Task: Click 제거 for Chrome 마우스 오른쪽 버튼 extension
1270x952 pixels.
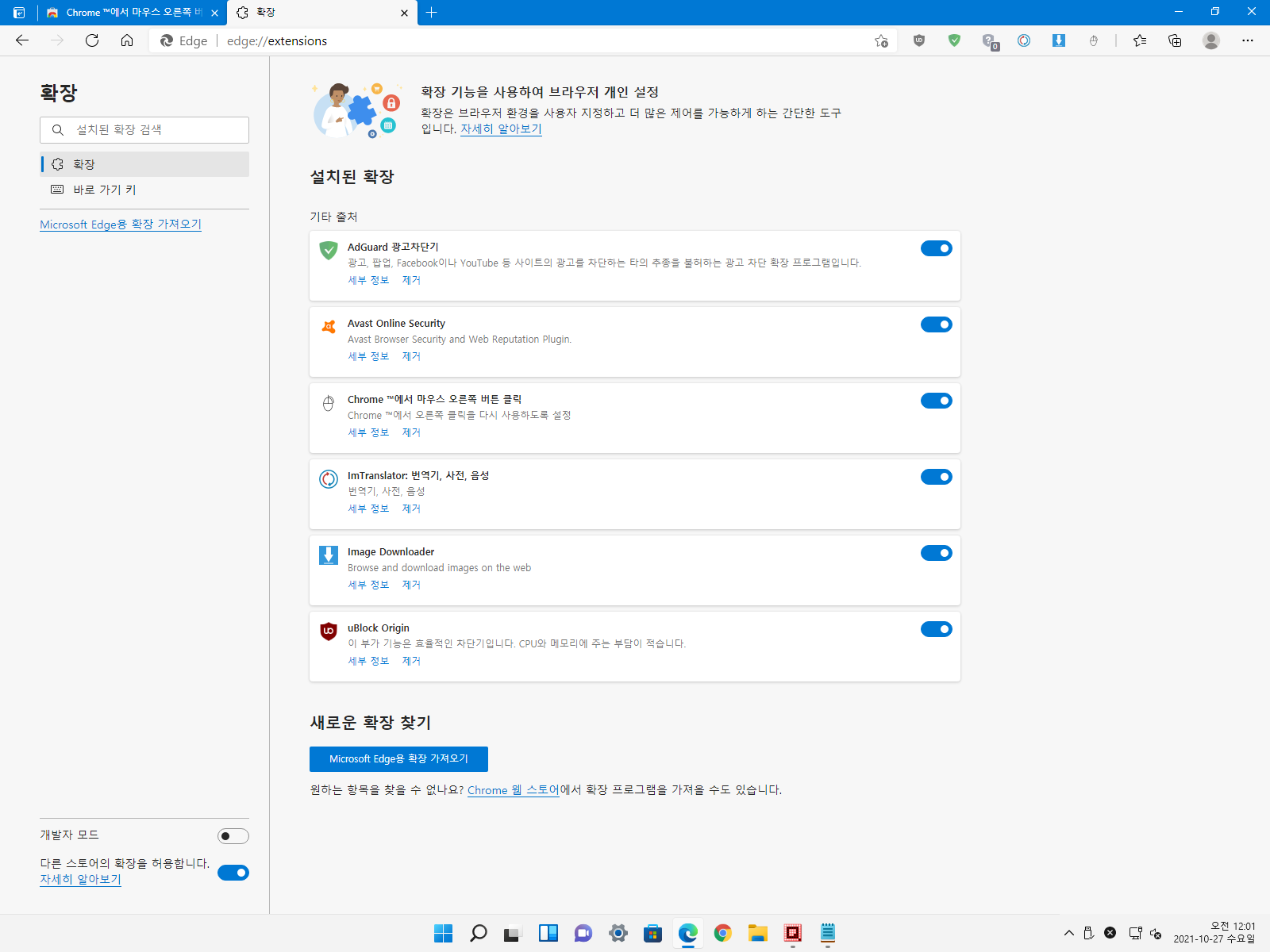Action: point(411,432)
